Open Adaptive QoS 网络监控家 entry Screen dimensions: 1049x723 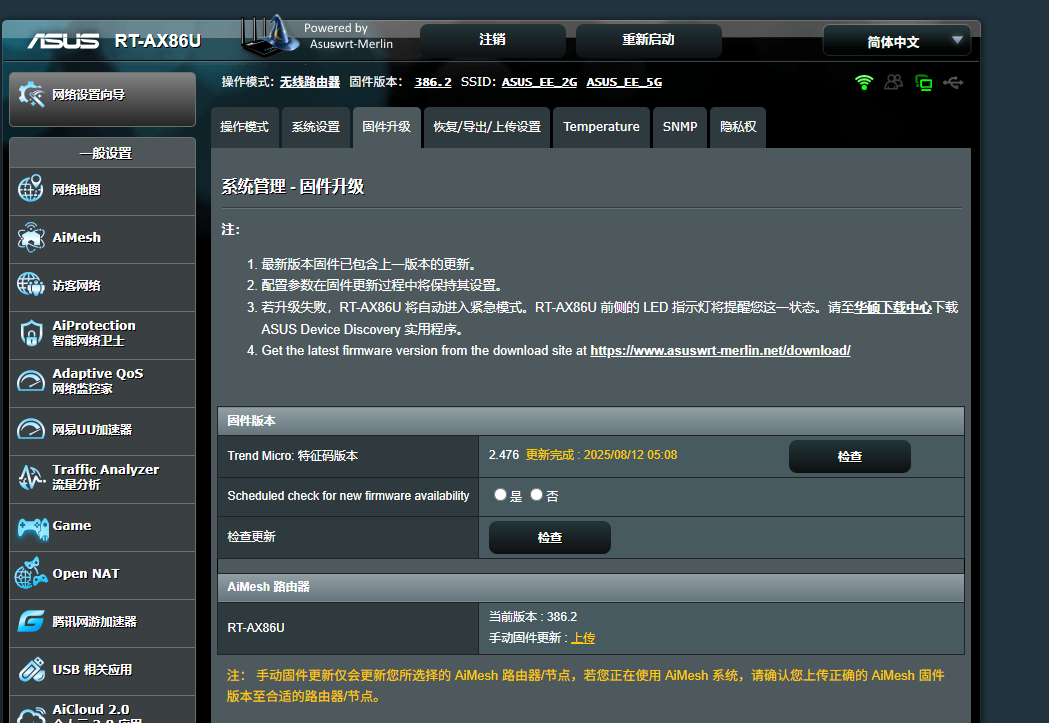coord(102,383)
